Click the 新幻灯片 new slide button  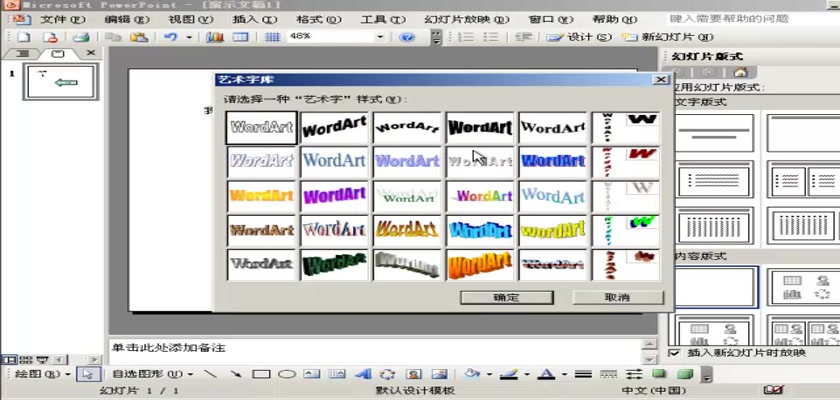pos(668,37)
